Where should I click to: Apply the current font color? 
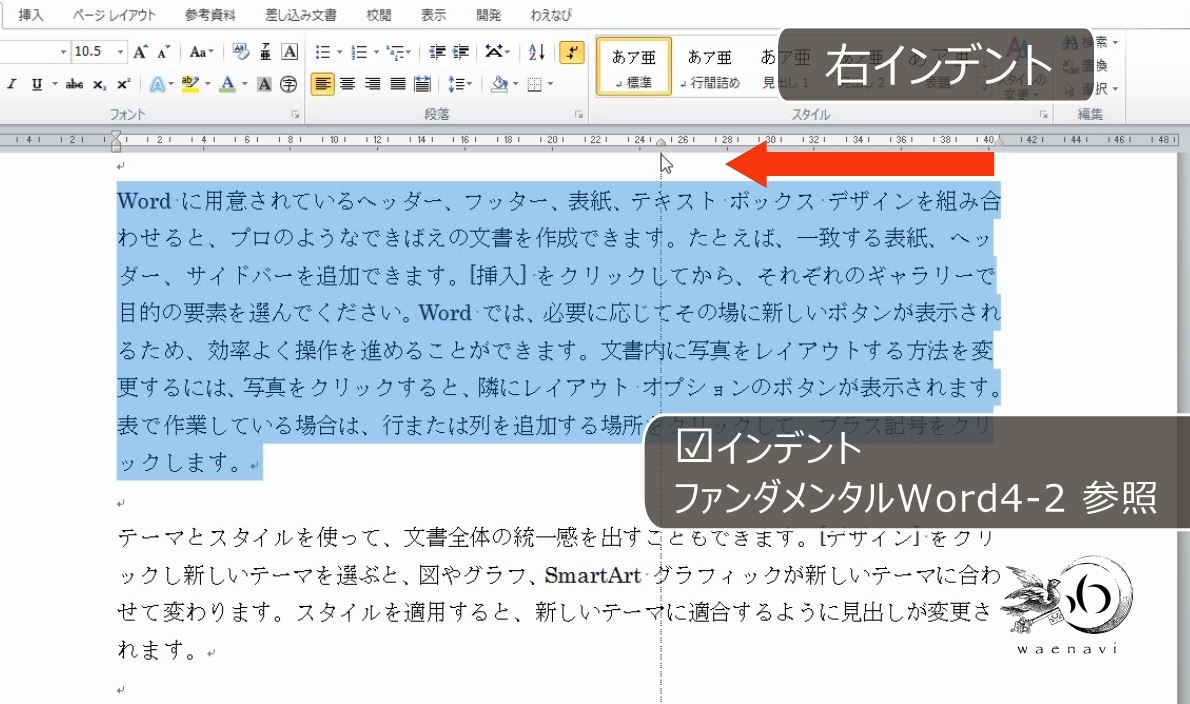[x=227, y=84]
